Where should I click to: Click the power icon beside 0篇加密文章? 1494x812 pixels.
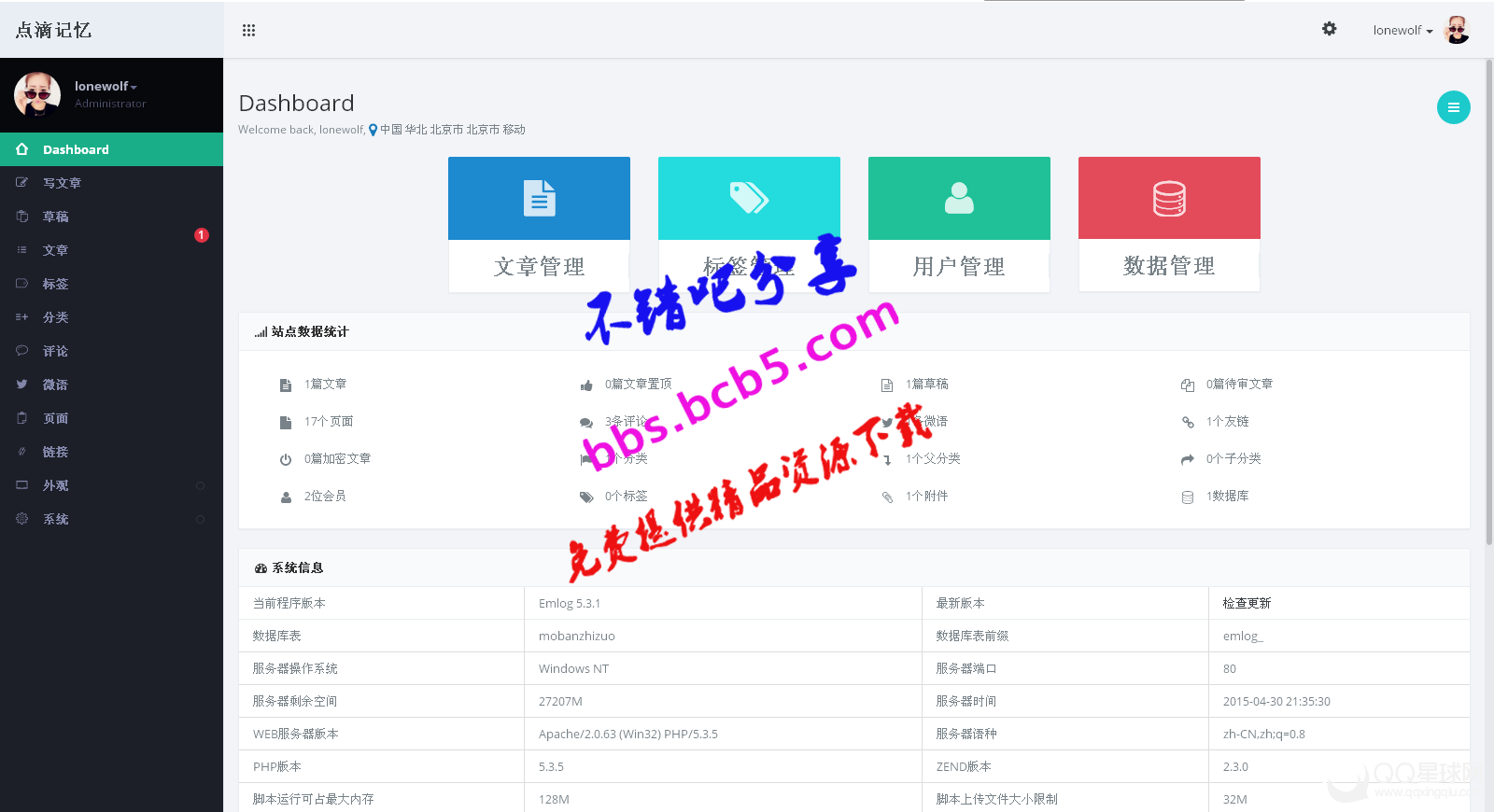coord(286,459)
